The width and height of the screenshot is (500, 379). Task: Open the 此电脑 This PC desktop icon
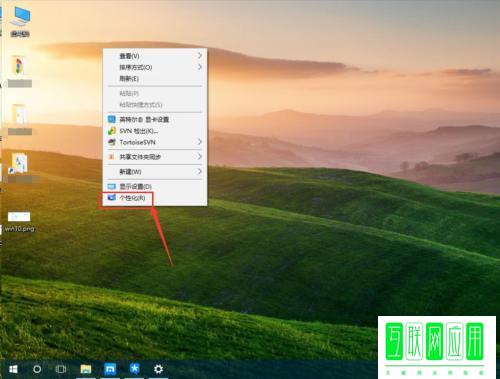[20, 22]
